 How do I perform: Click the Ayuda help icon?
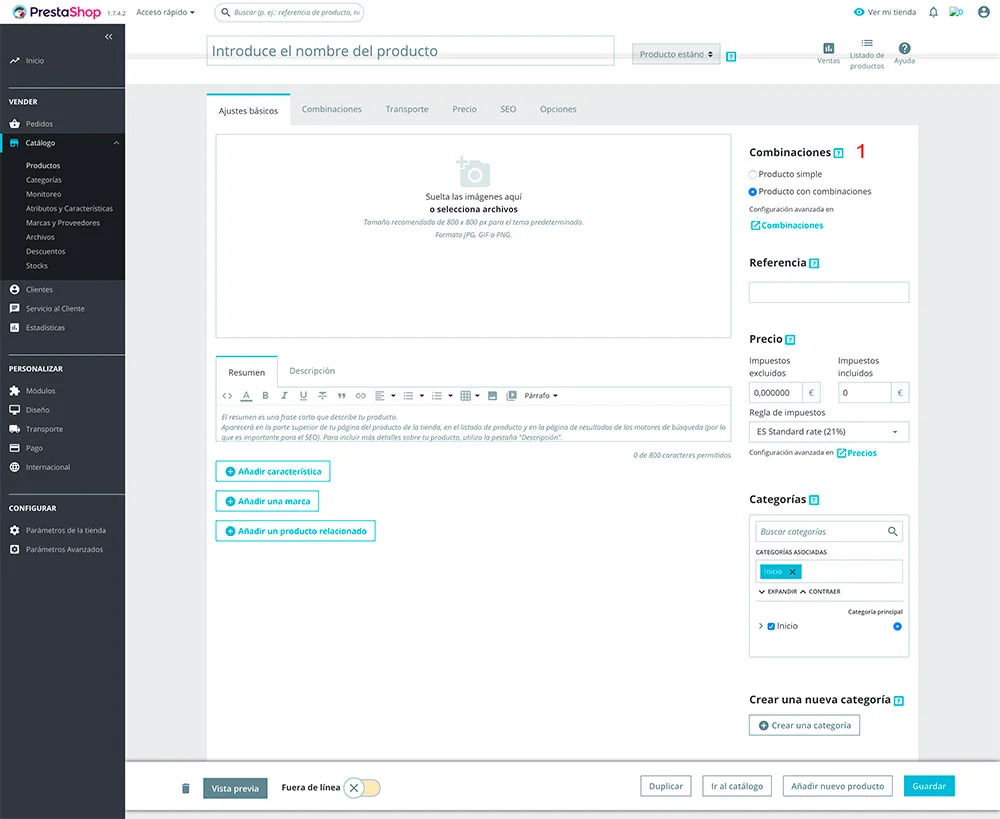[x=904, y=48]
